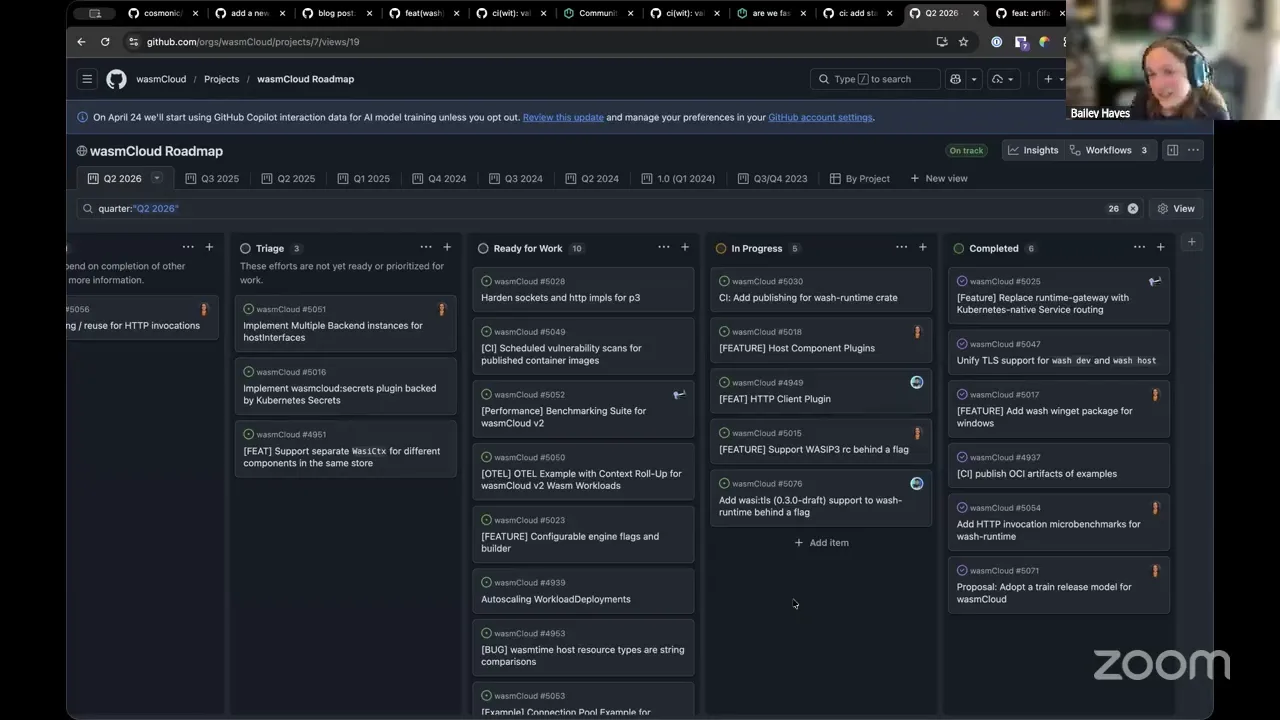Switch to the Q4 2024 view tab
This screenshot has height=720, width=1280.
point(439,179)
